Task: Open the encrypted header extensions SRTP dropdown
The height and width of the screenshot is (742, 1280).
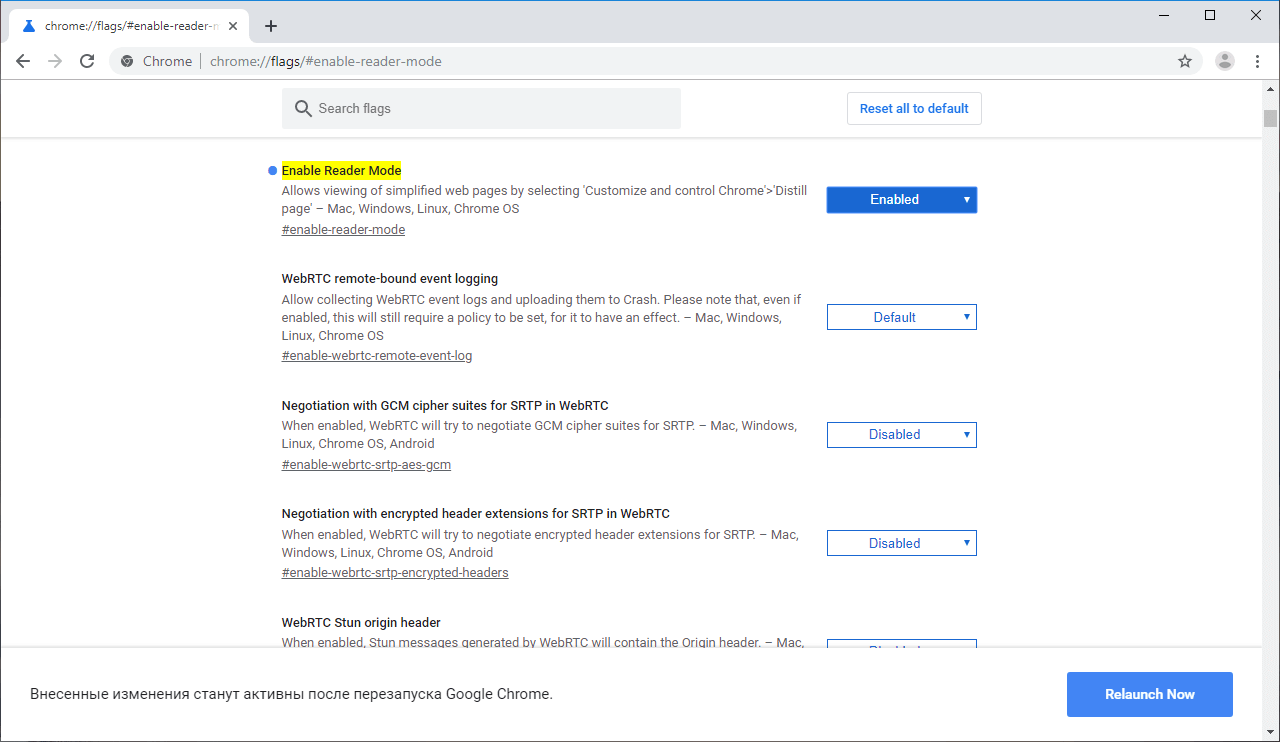Action: tap(901, 543)
